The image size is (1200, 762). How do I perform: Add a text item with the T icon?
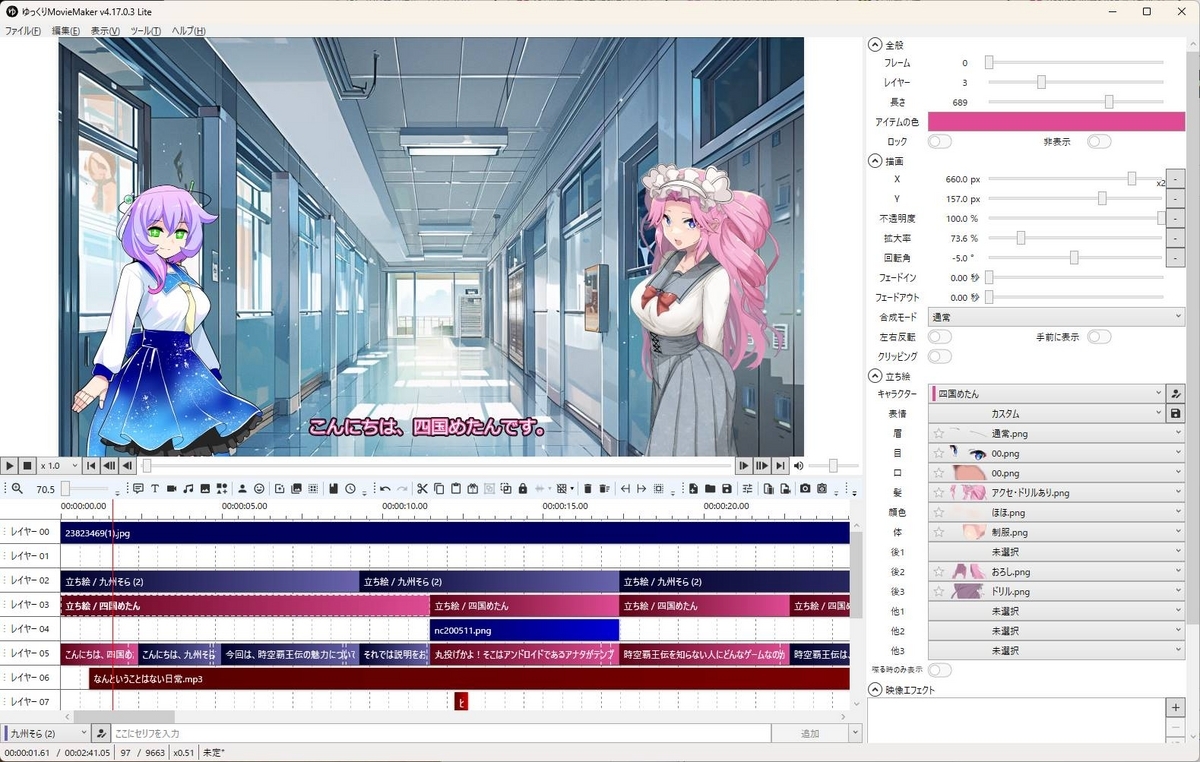pos(155,489)
